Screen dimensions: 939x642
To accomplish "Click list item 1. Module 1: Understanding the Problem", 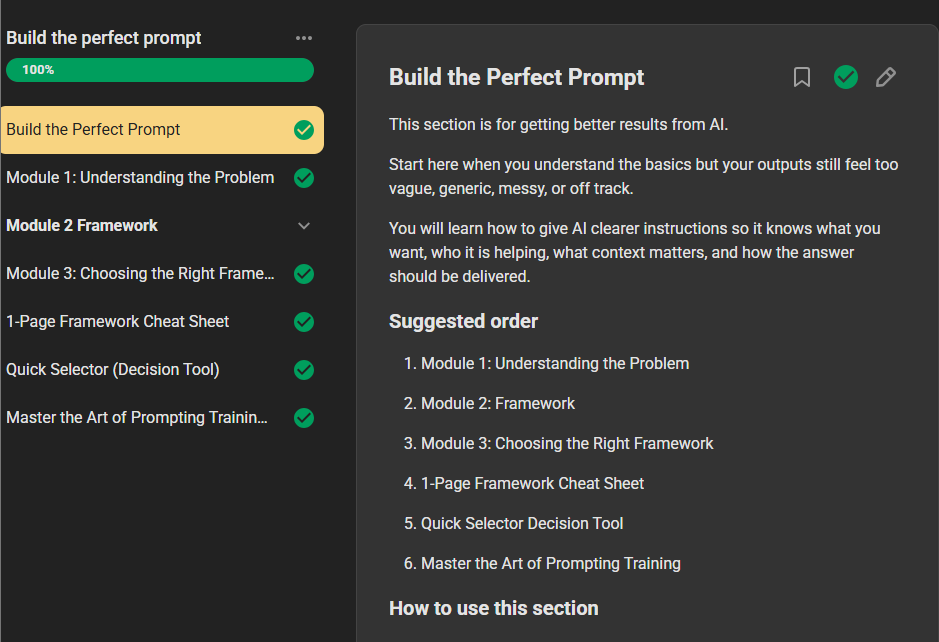I will coord(546,364).
